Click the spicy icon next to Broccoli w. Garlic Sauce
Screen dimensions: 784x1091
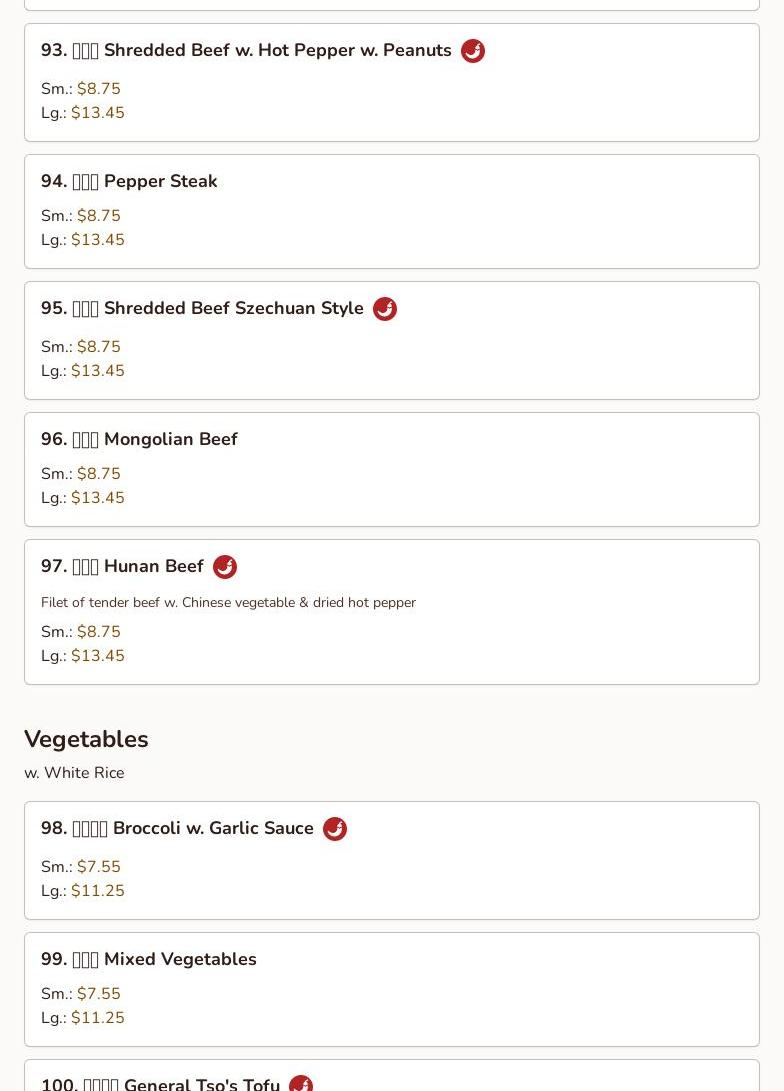(x=335, y=829)
